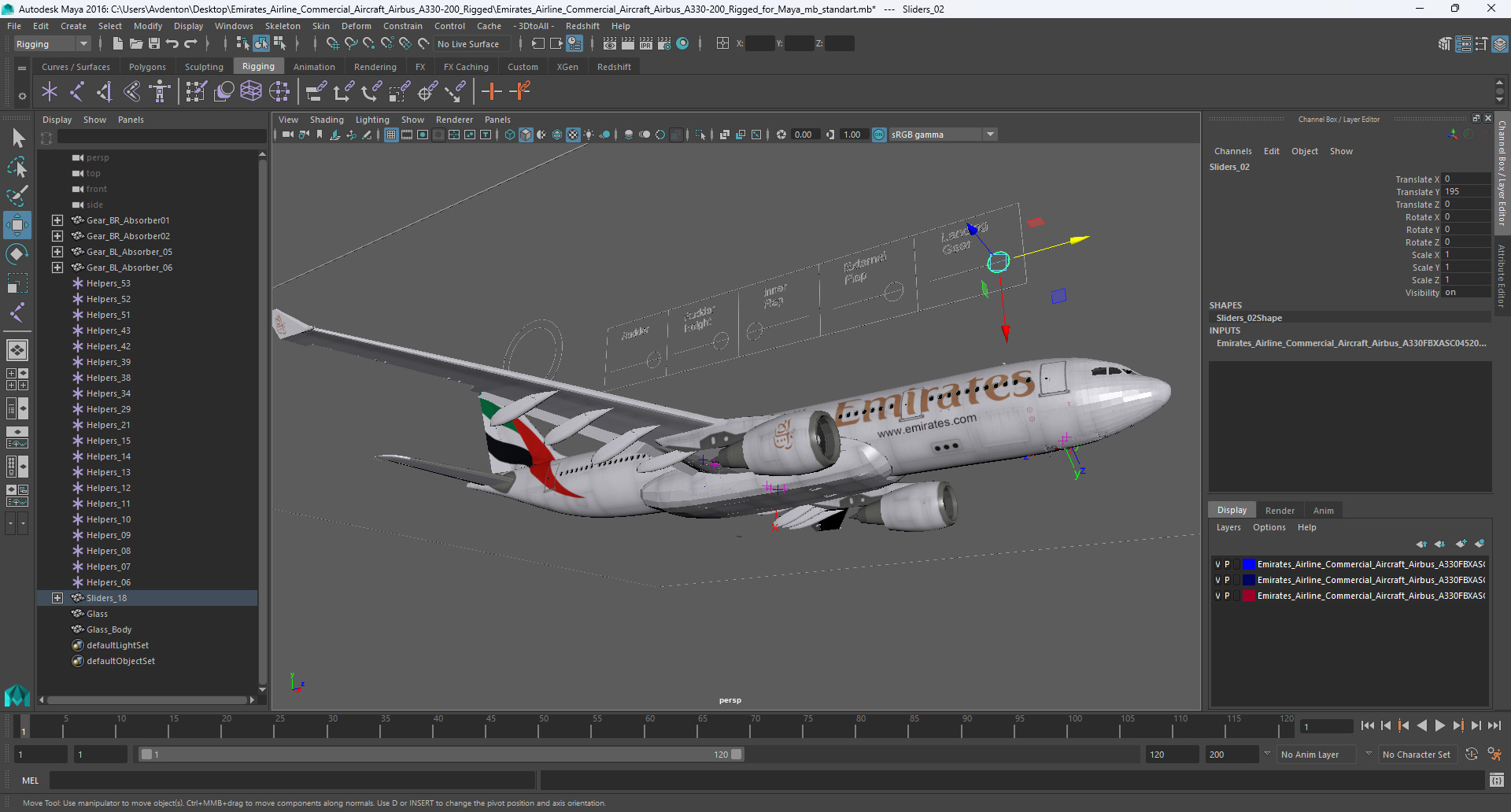Image resolution: width=1511 pixels, height=812 pixels.
Task: Open the HumanIK character shelf icon
Action: coord(160,92)
